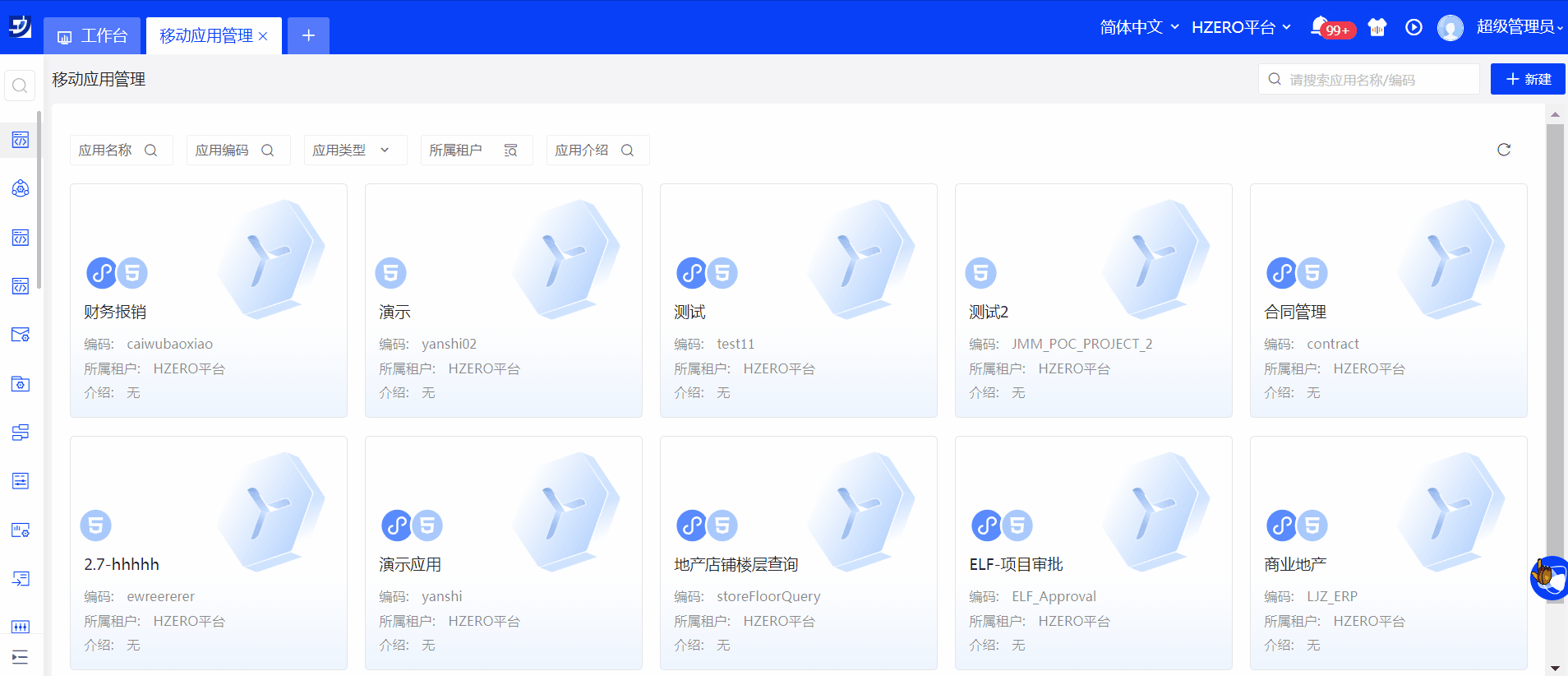Click the play circle icon in header

[1414, 27]
